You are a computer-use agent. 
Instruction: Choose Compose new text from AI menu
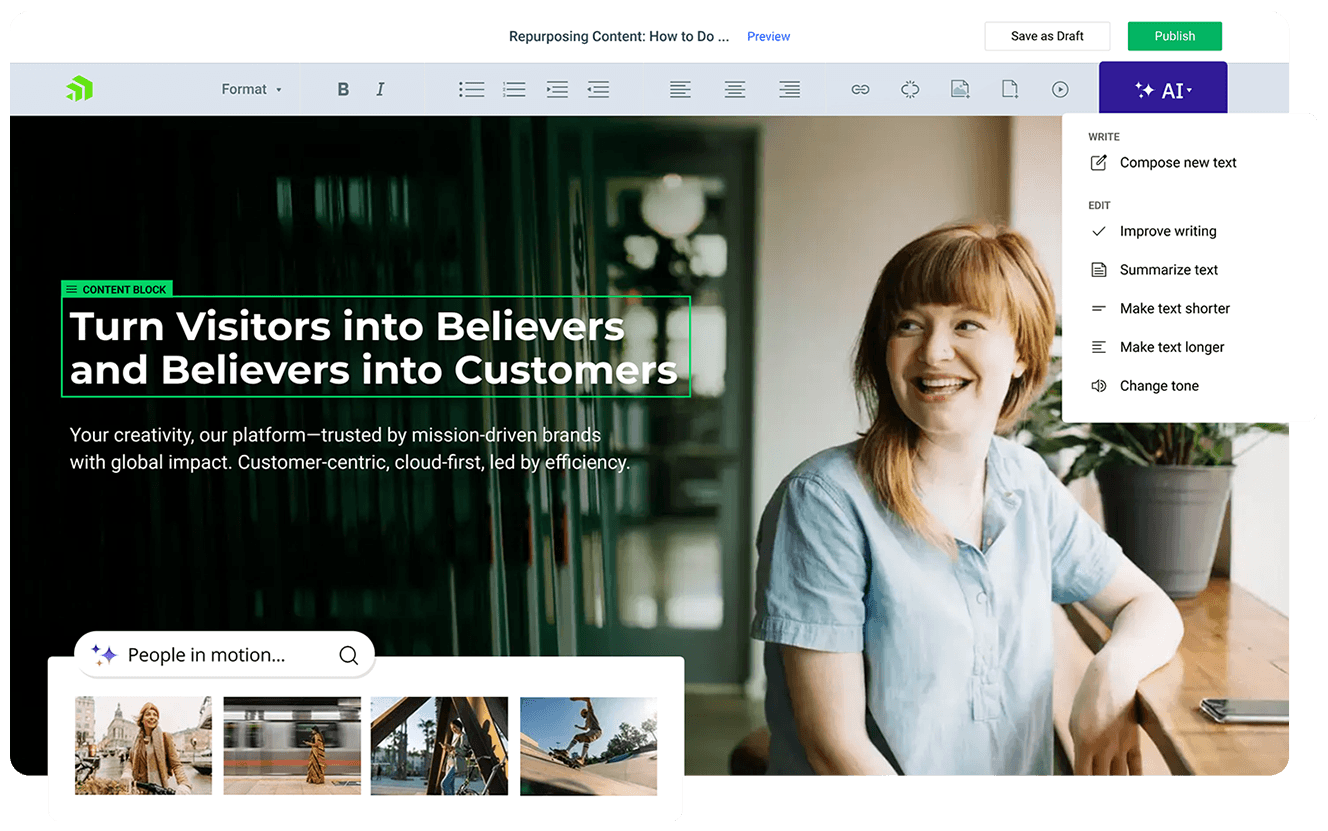click(x=1177, y=163)
